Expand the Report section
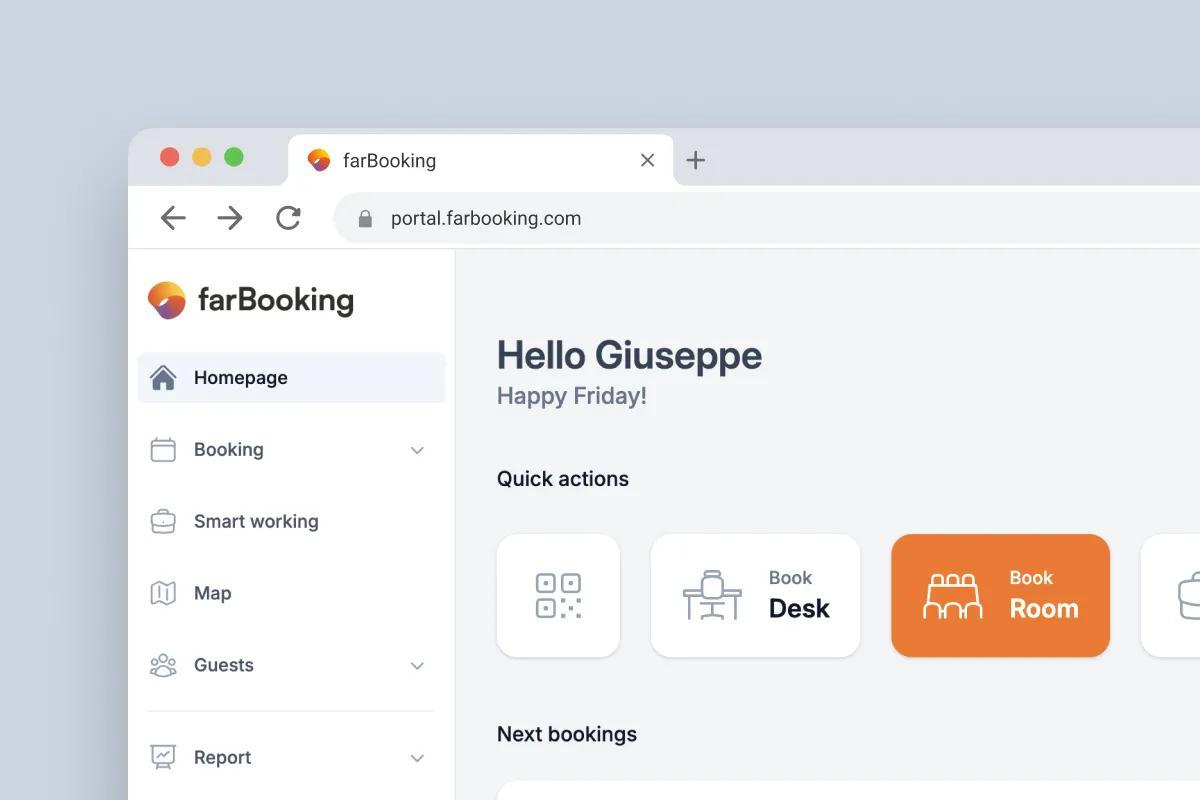The width and height of the screenshot is (1200, 800). tap(417, 758)
